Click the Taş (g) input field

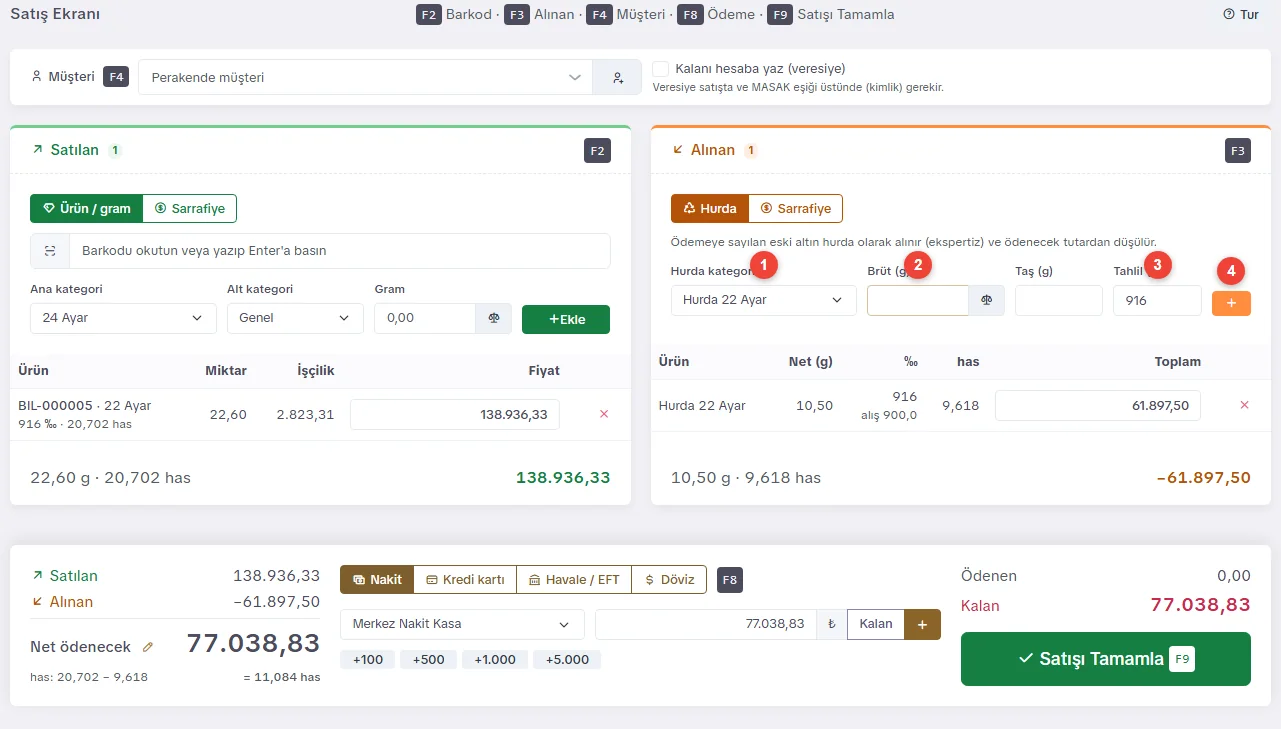point(1059,300)
